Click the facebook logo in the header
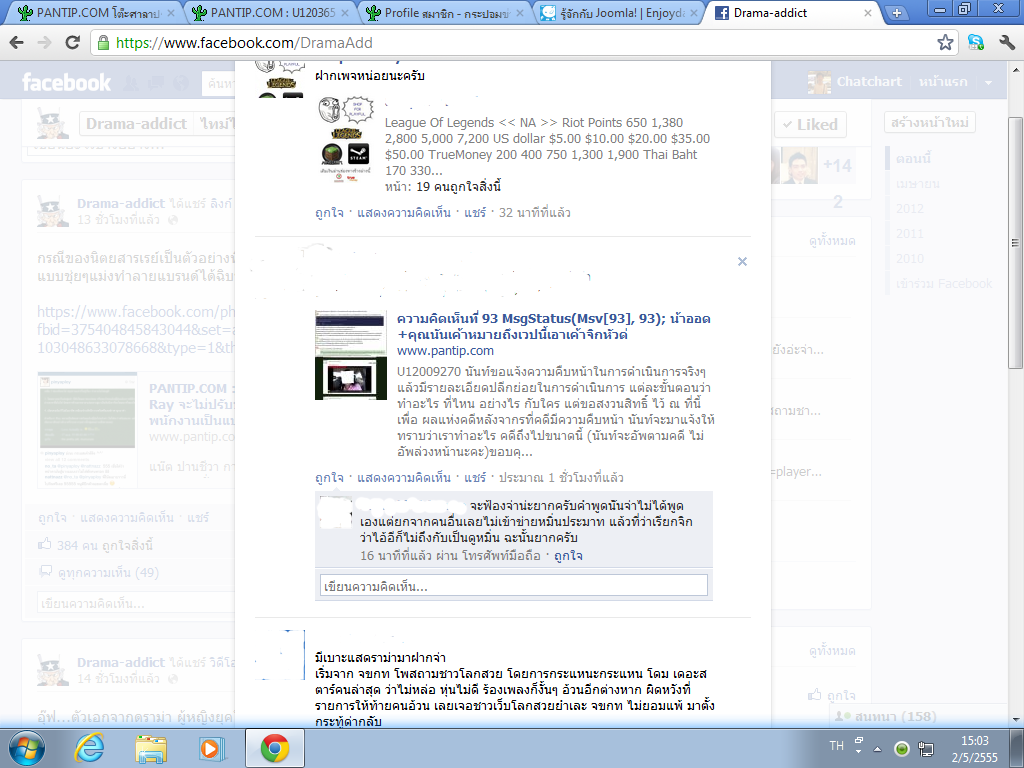The image size is (1024, 768). pyautogui.click(x=67, y=83)
